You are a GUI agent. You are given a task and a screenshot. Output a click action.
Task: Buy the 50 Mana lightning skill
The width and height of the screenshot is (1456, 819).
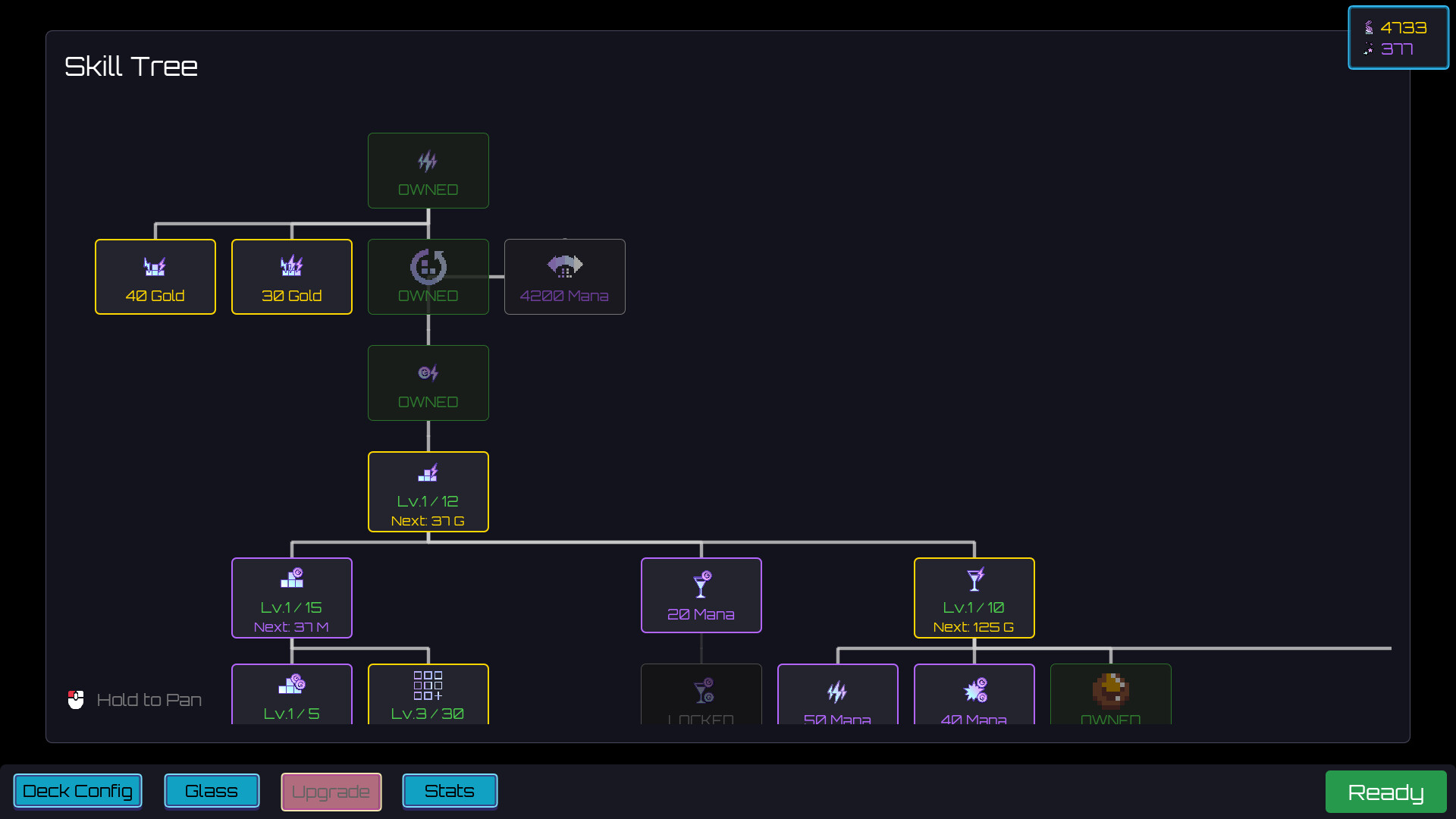coord(837,695)
